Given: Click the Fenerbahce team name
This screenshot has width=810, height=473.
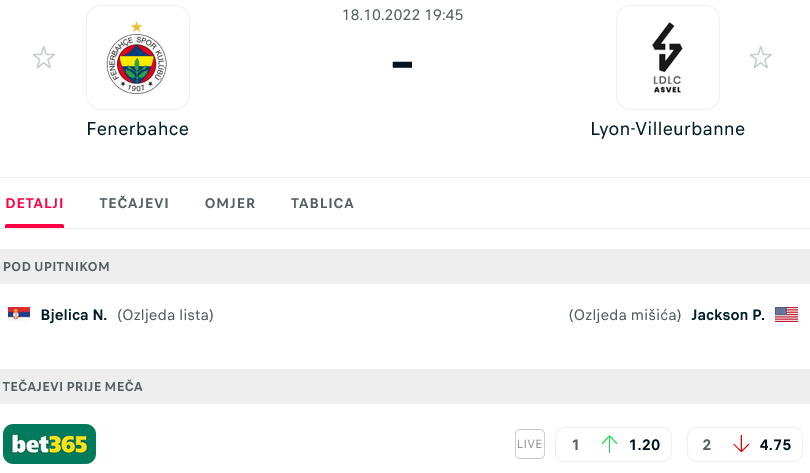Looking at the screenshot, I should click(x=138, y=129).
